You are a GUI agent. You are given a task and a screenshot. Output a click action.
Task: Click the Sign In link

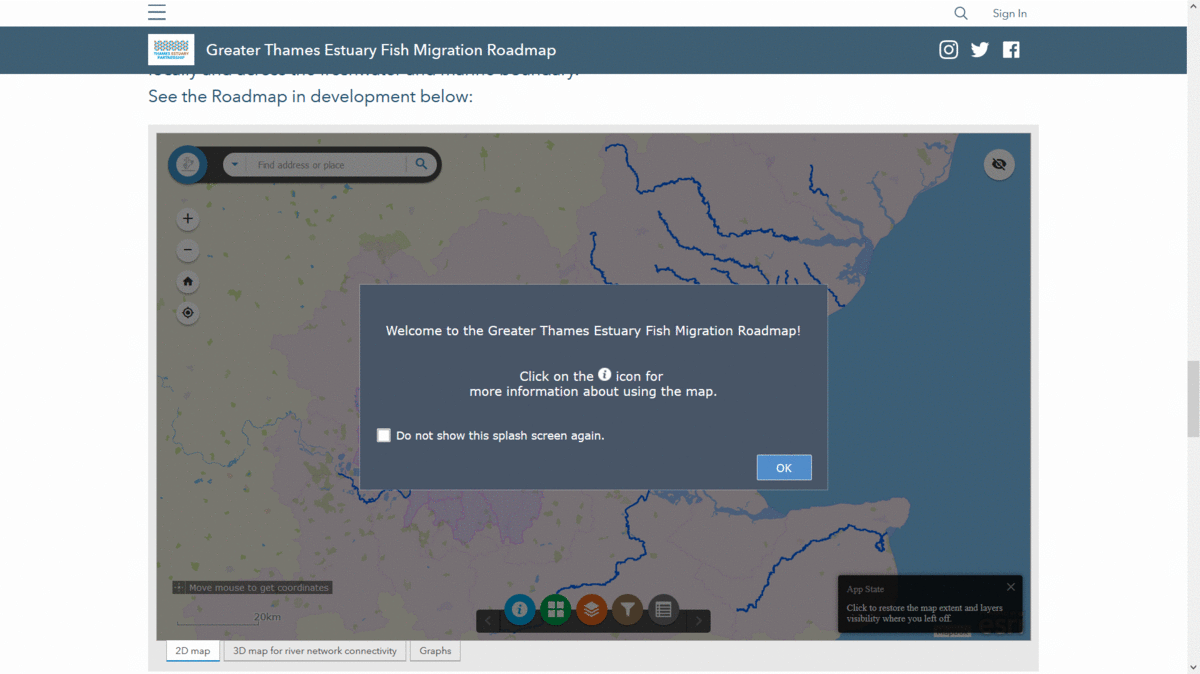click(x=1009, y=13)
